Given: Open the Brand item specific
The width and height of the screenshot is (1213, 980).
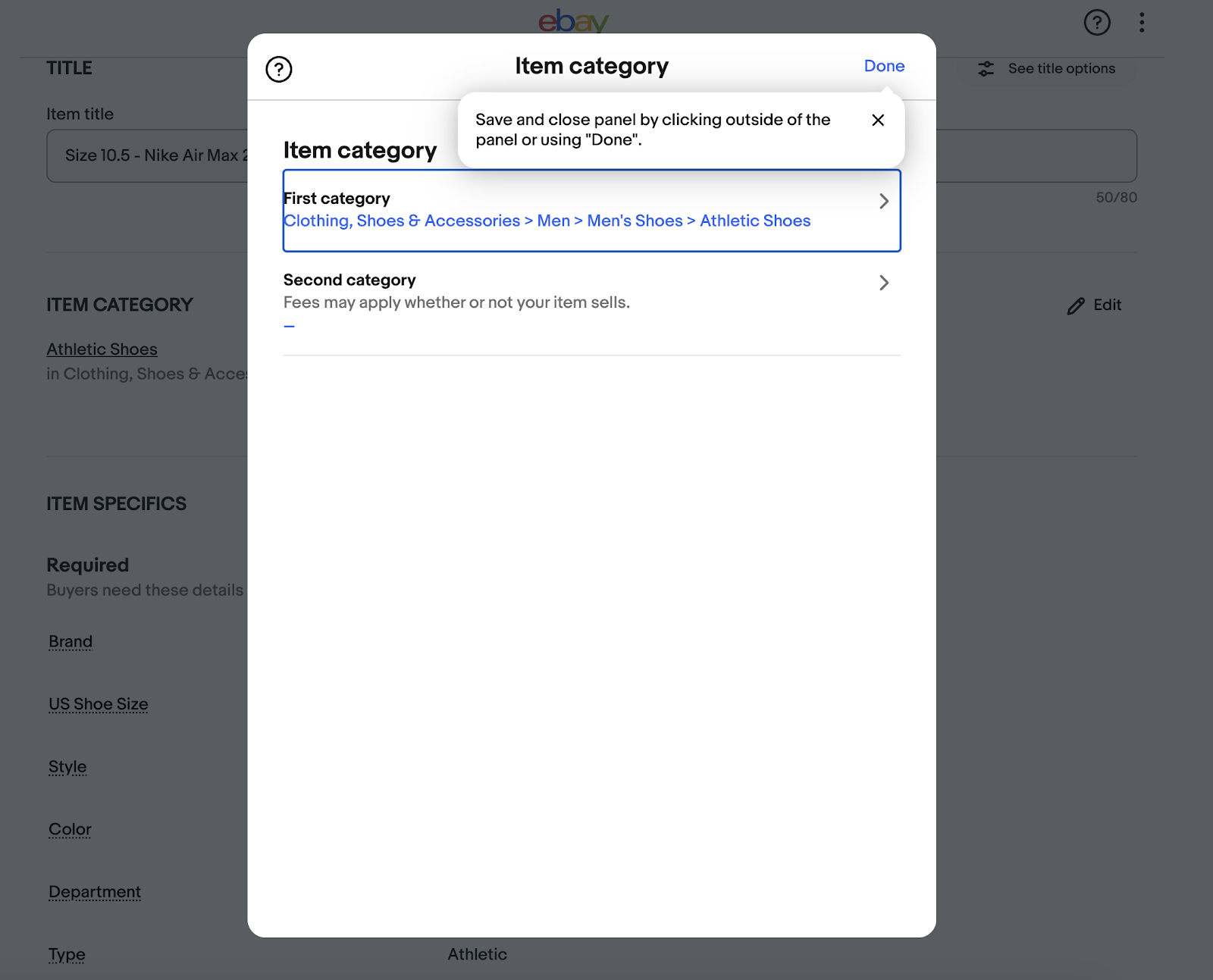Looking at the screenshot, I should pyautogui.click(x=70, y=641).
